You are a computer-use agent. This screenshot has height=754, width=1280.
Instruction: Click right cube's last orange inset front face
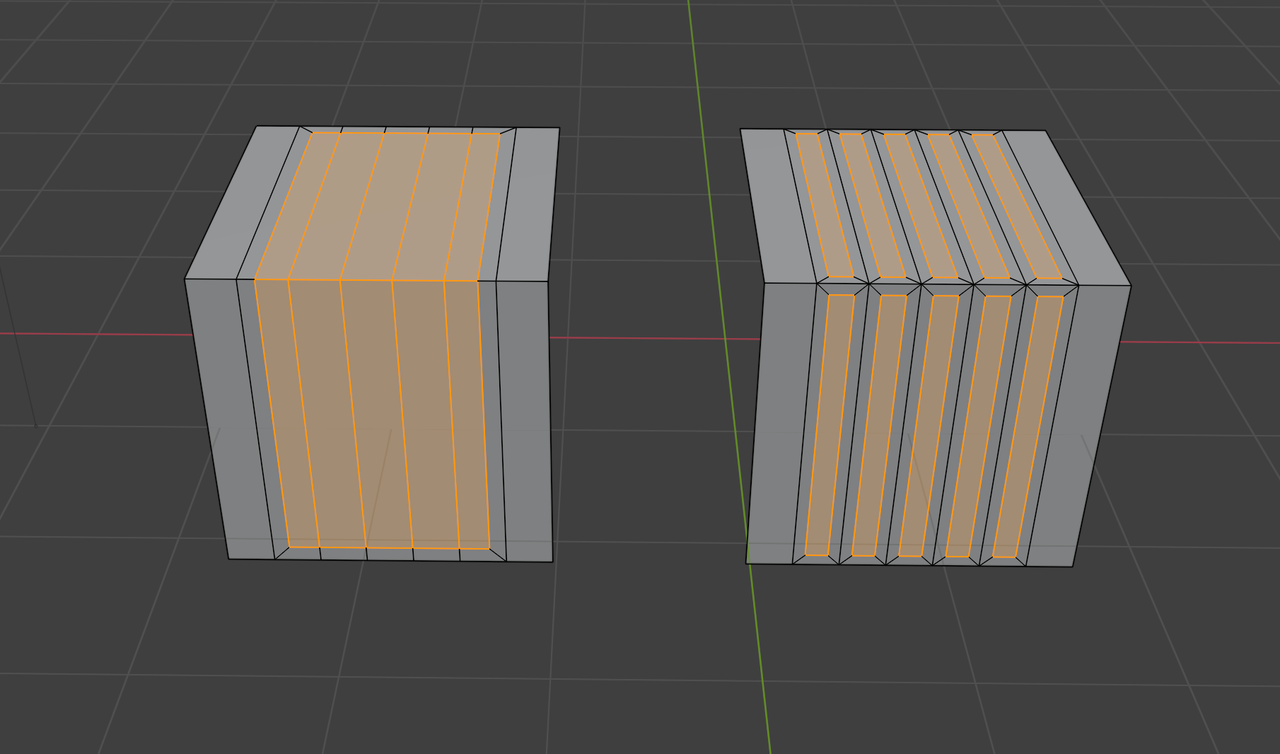click(x=1028, y=427)
